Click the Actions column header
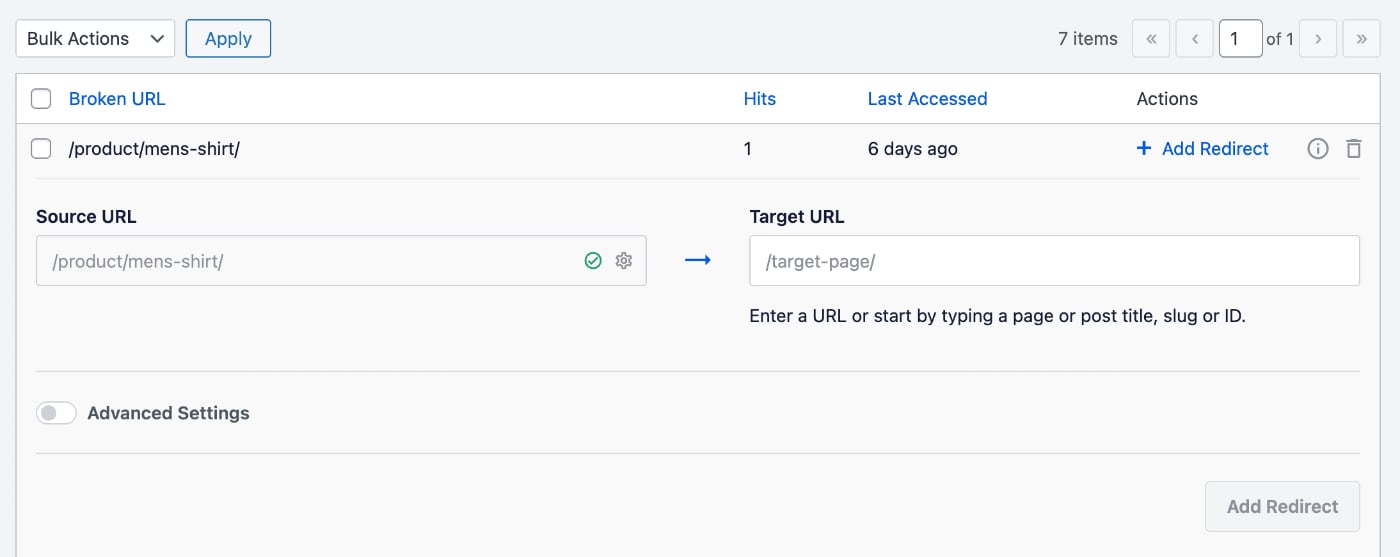 1167,99
